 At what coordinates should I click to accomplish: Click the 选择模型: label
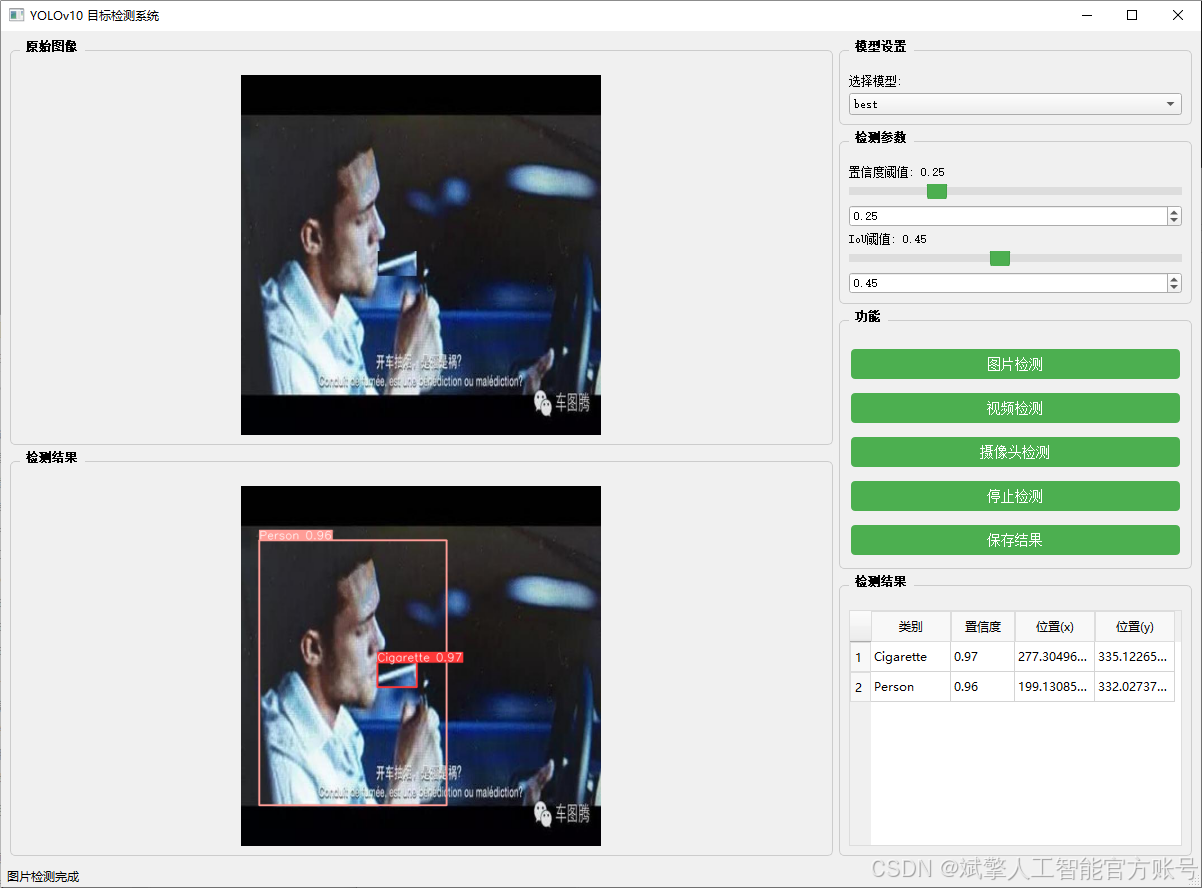pyautogui.click(x=875, y=81)
